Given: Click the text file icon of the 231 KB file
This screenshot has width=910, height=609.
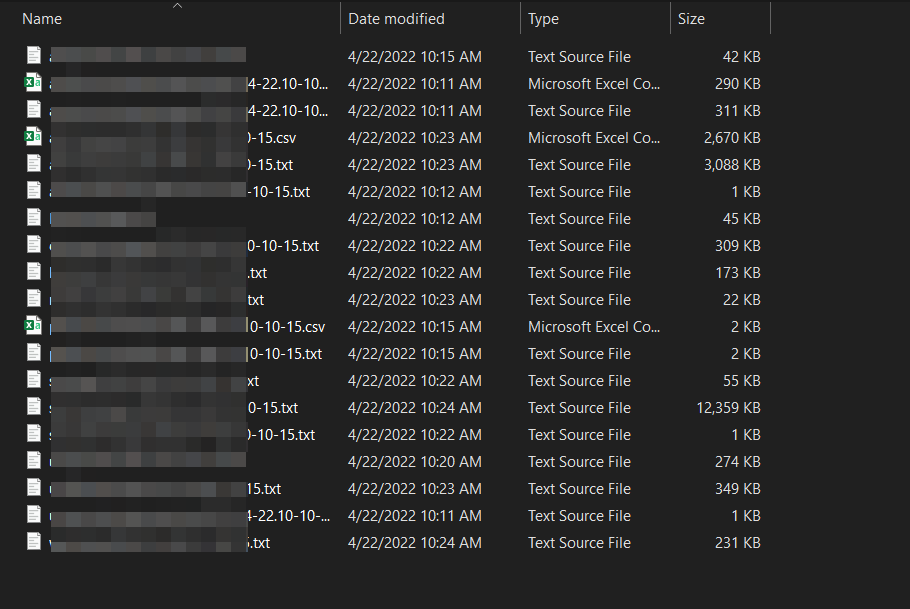Looking at the screenshot, I should (x=34, y=541).
